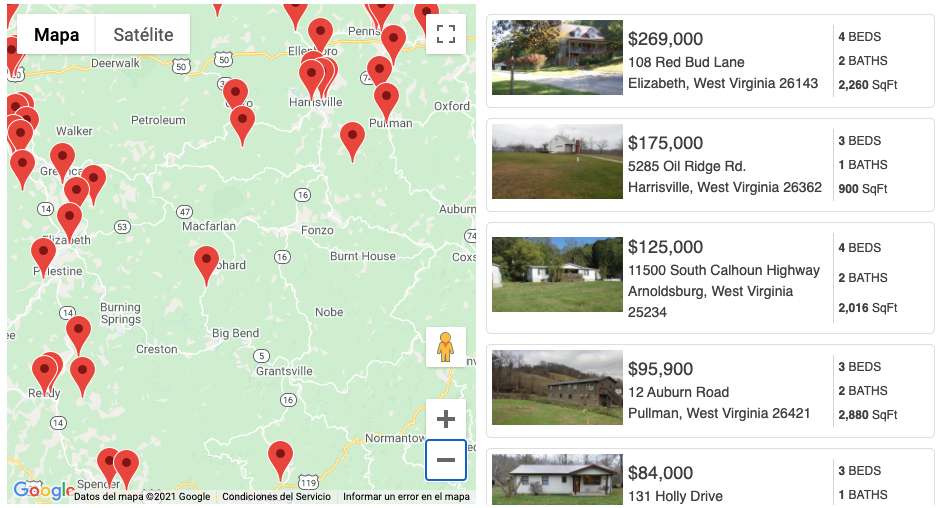Open Condiciones del Servicio link
Image resolution: width=946 pixels, height=508 pixels.
coord(276,497)
